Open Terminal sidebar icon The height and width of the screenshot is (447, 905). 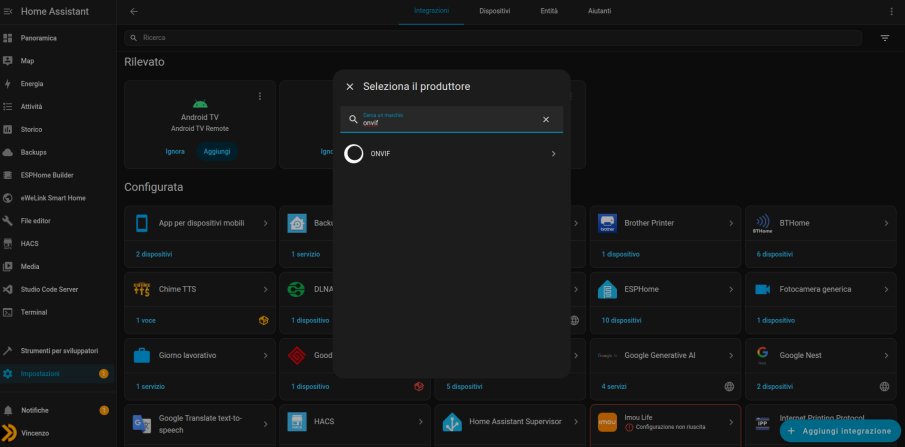click(8, 312)
